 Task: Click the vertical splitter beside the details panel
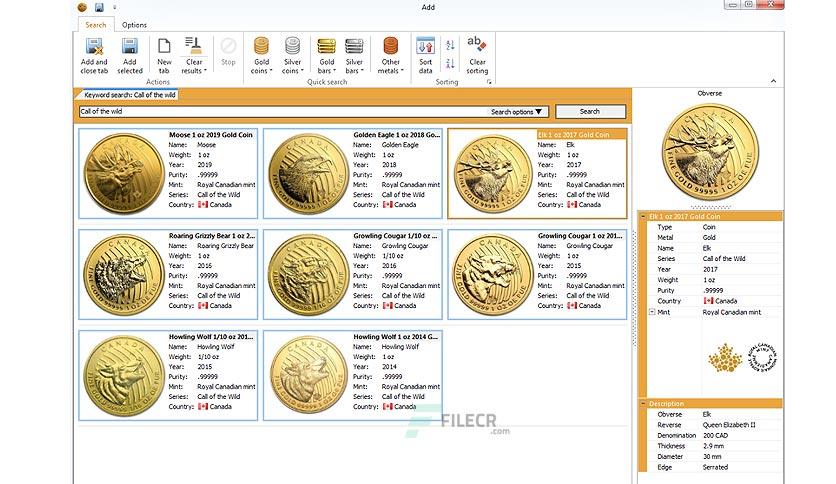[634, 288]
